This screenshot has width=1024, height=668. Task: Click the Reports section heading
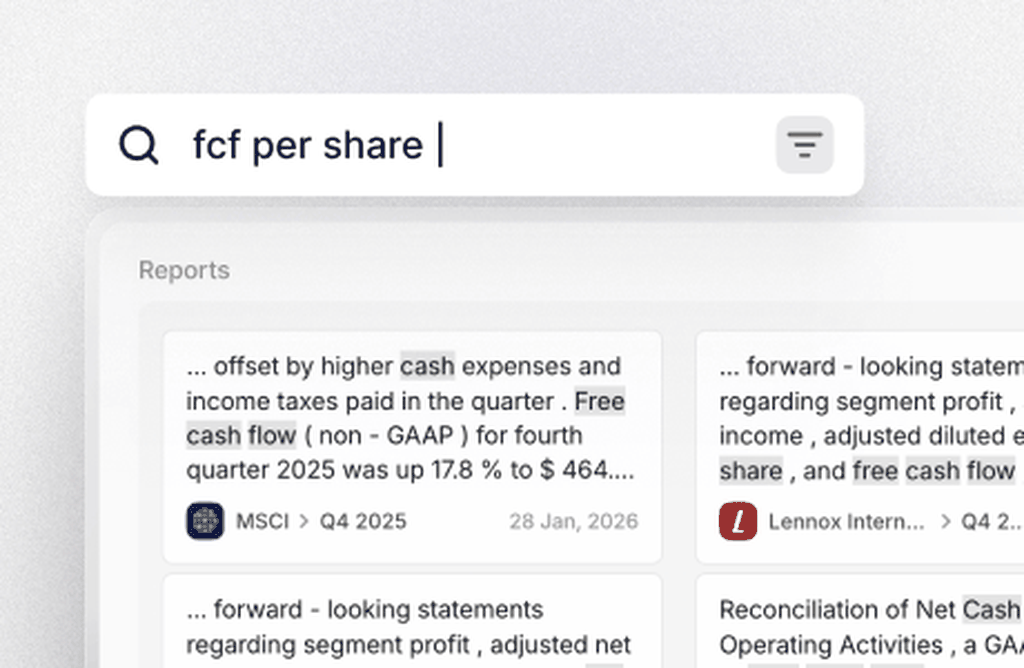(184, 270)
